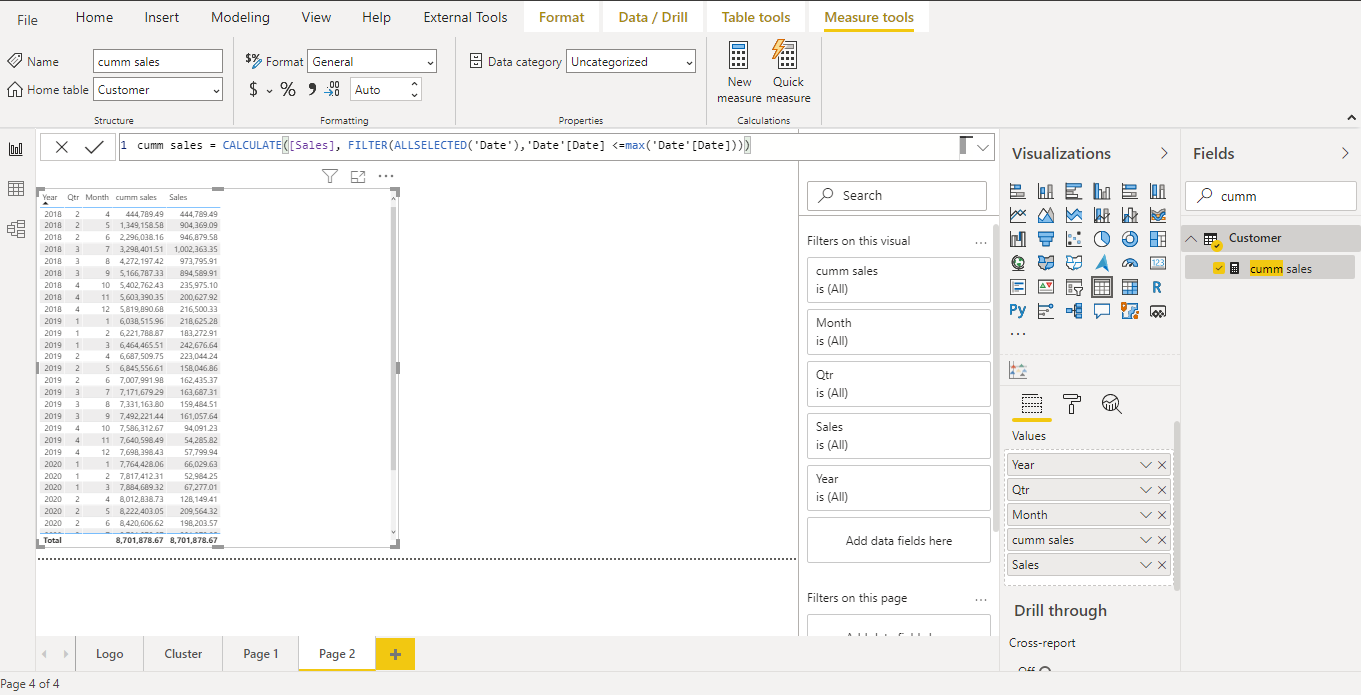
Task: Select the pie chart visual
Action: pyautogui.click(x=1101, y=239)
